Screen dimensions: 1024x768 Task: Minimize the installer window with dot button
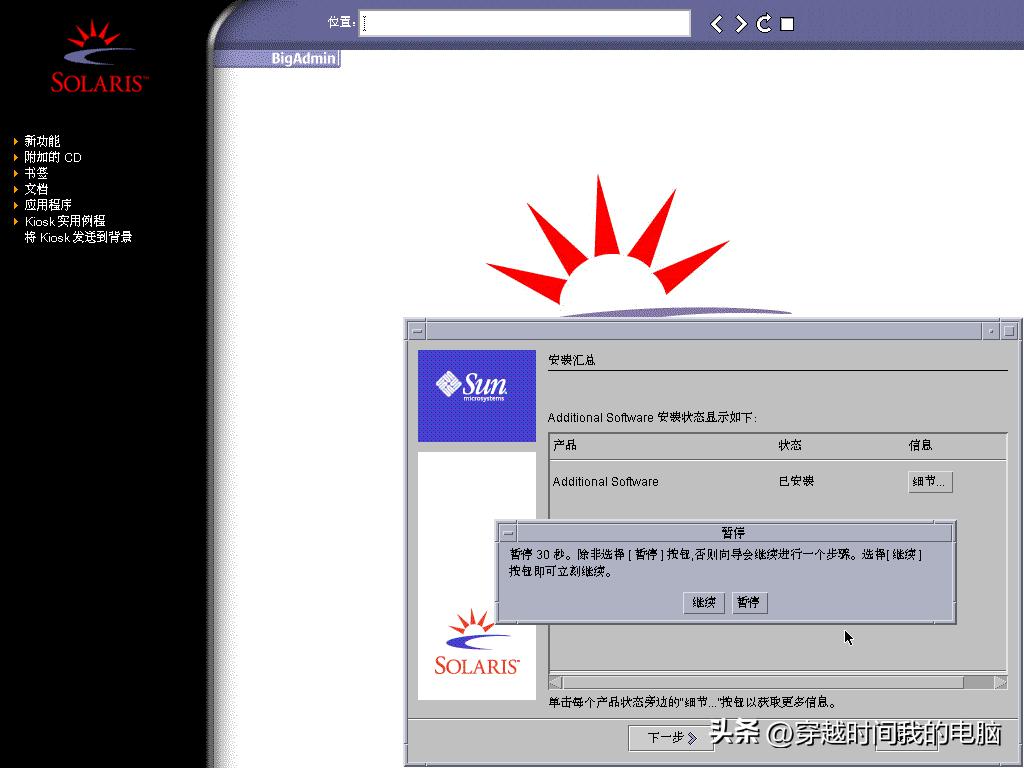991,331
